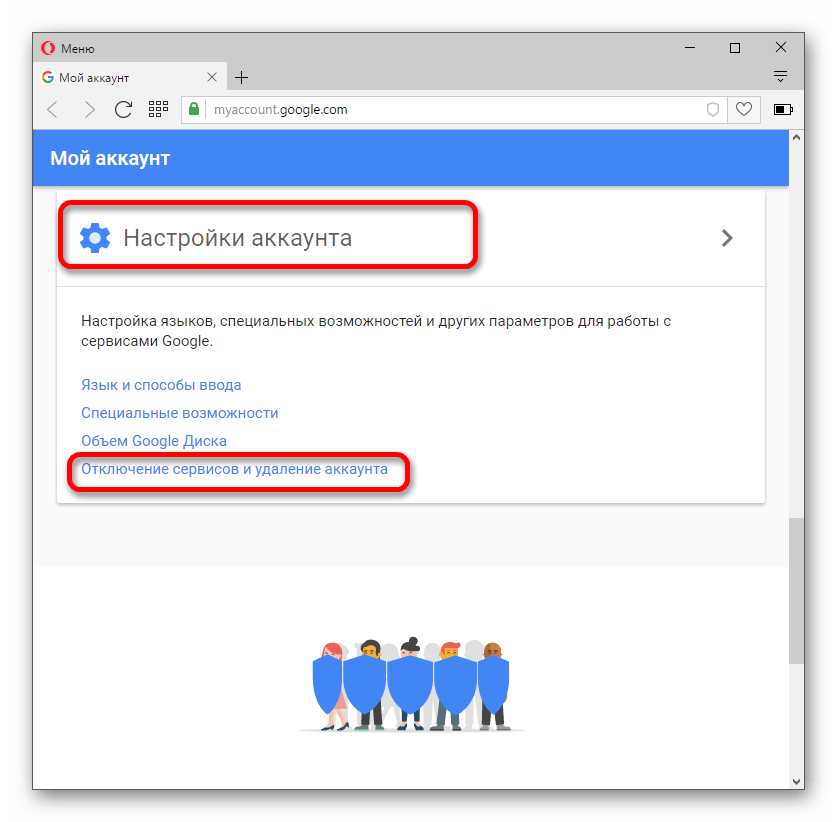This screenshot has width=837, height=822.
Task: Open a new tab with plus button
Action: (x=241, y=77)
